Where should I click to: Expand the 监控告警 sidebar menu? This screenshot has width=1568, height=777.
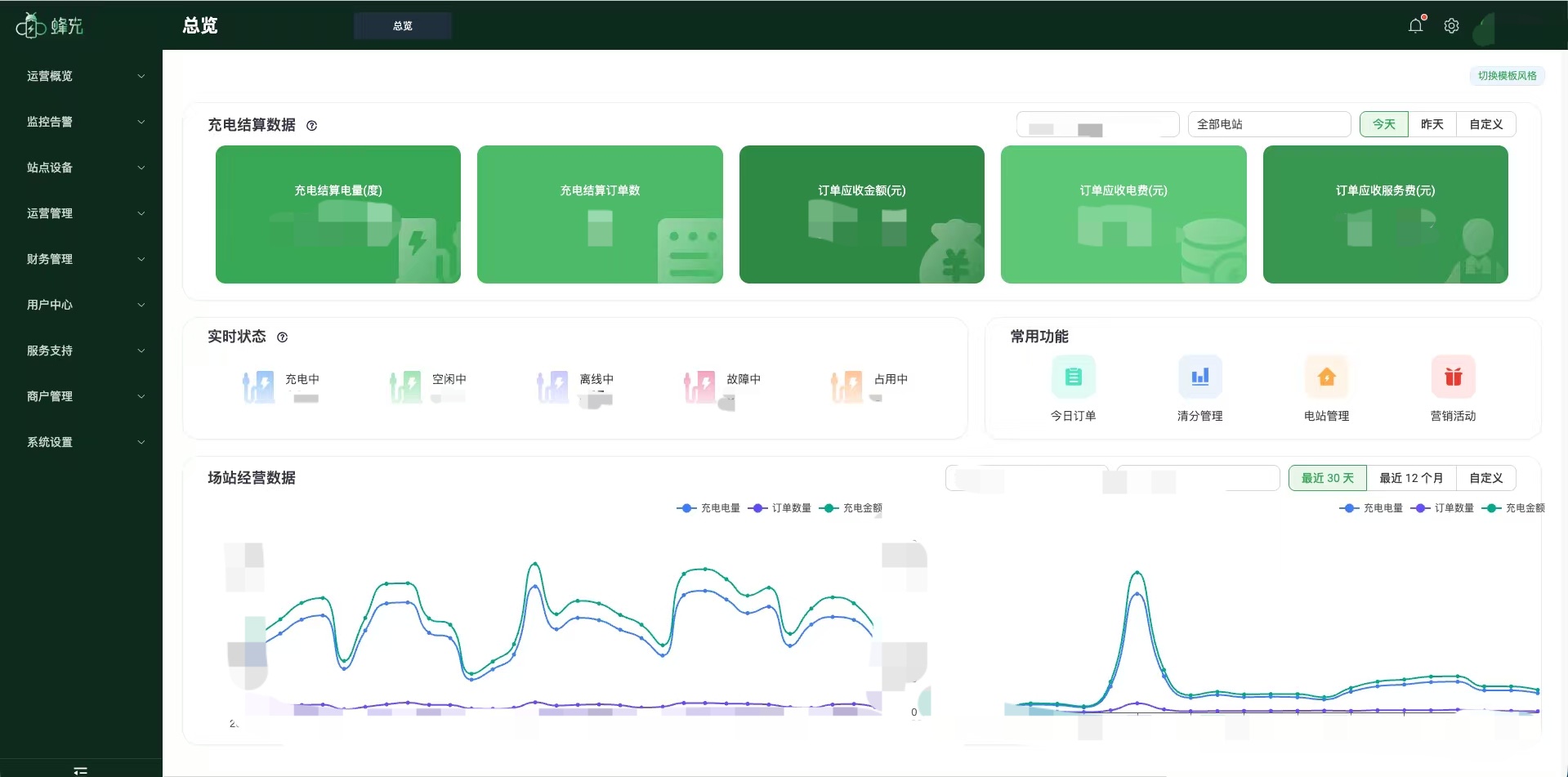click(82, 122)
